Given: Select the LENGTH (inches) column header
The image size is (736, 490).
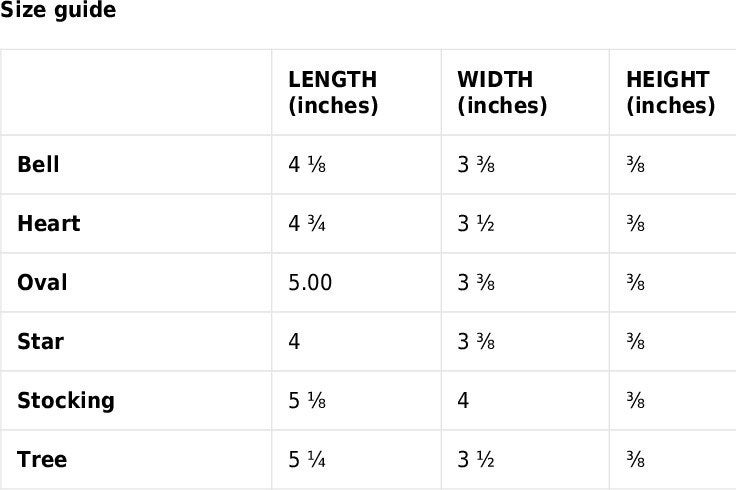Looking at the screenshot, I should click(x=333, y=92).
